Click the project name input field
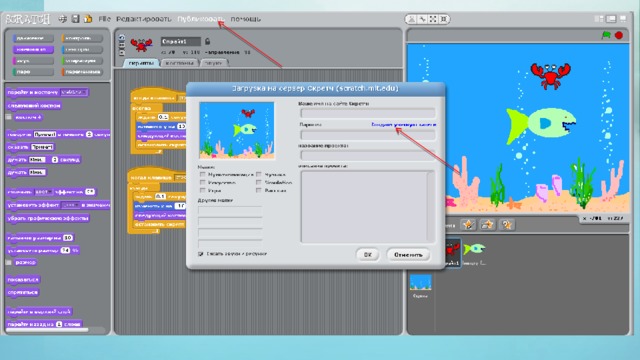This screenshot has width=640, height=360. pos(368,155)
